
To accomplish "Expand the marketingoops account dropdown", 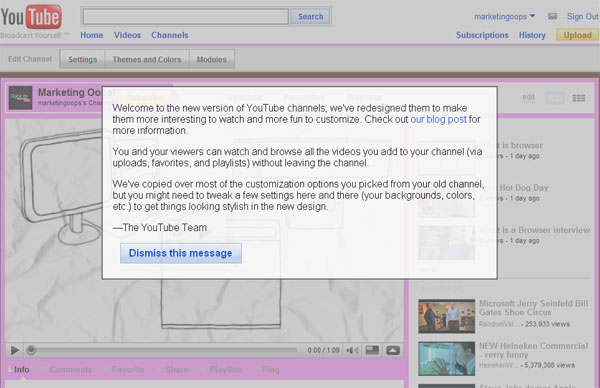I will click(504, 17).
